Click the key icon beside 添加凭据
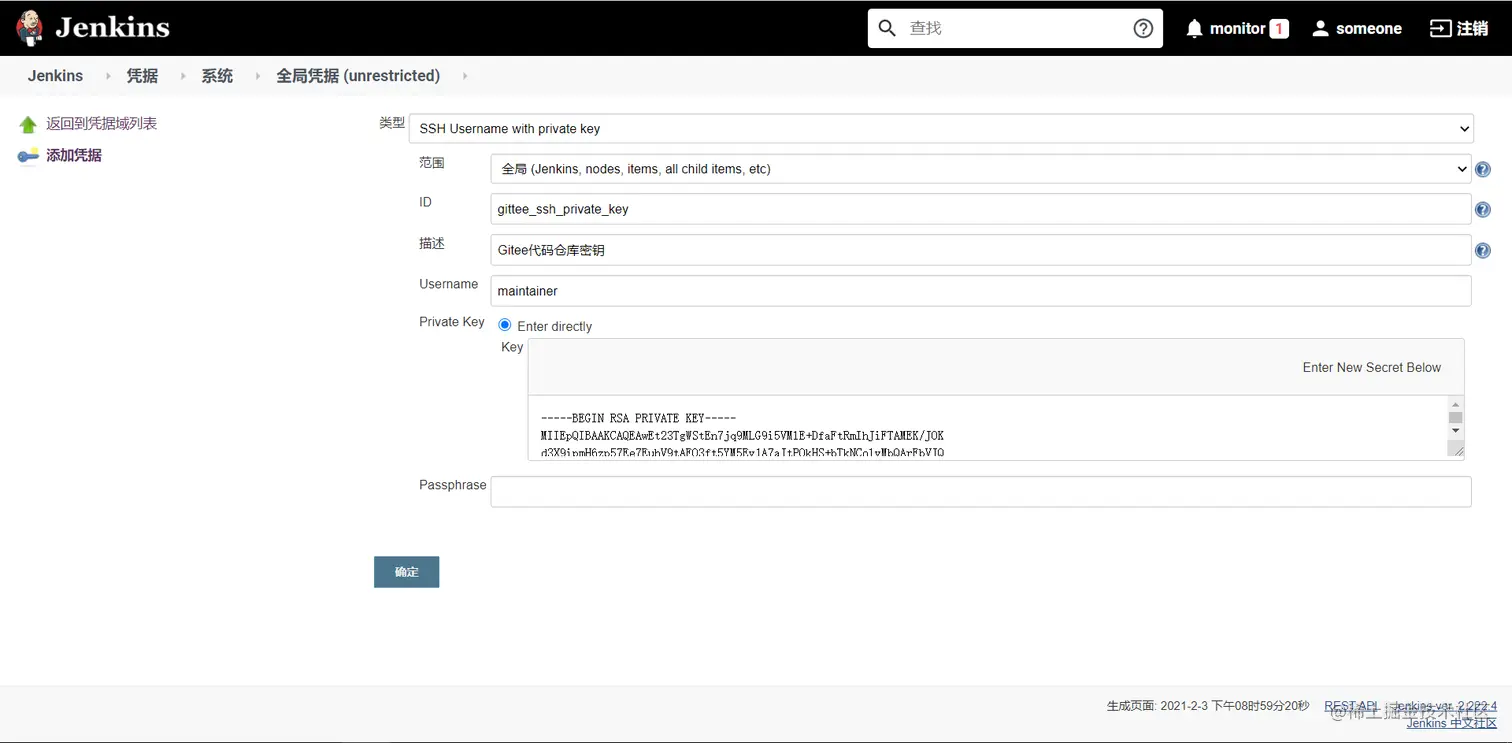The height and width of the screenshot is (743, 1512). [x=28, y=155]
